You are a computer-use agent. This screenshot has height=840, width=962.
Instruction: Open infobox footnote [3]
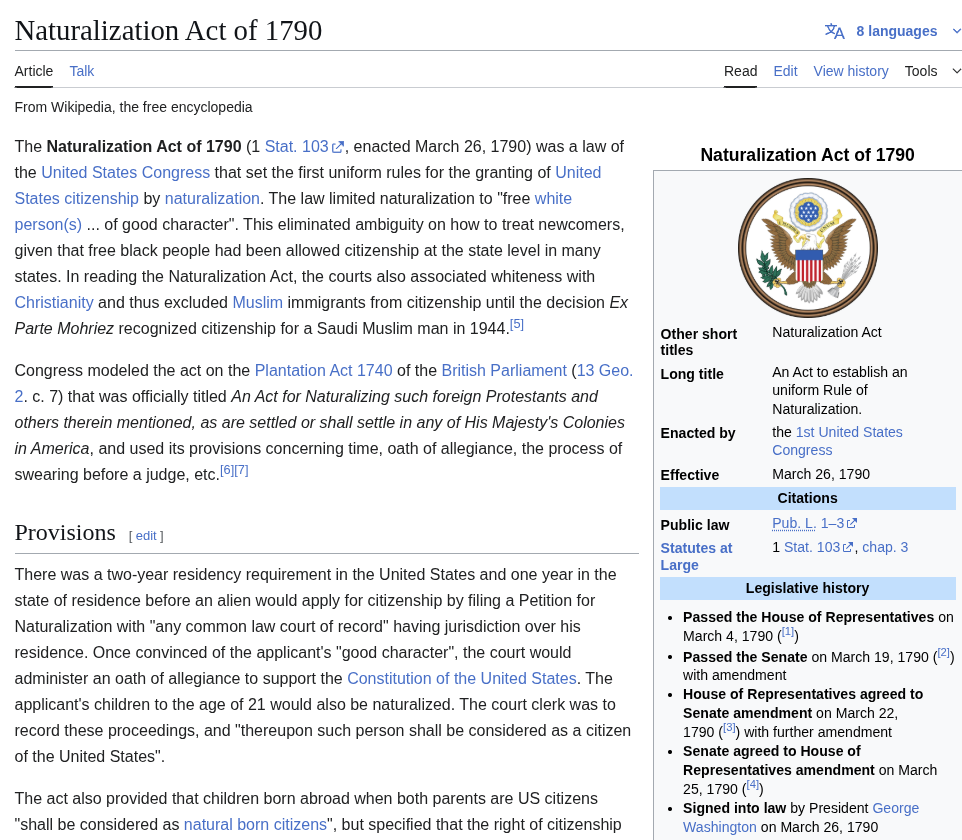click(x=729, y=728)
